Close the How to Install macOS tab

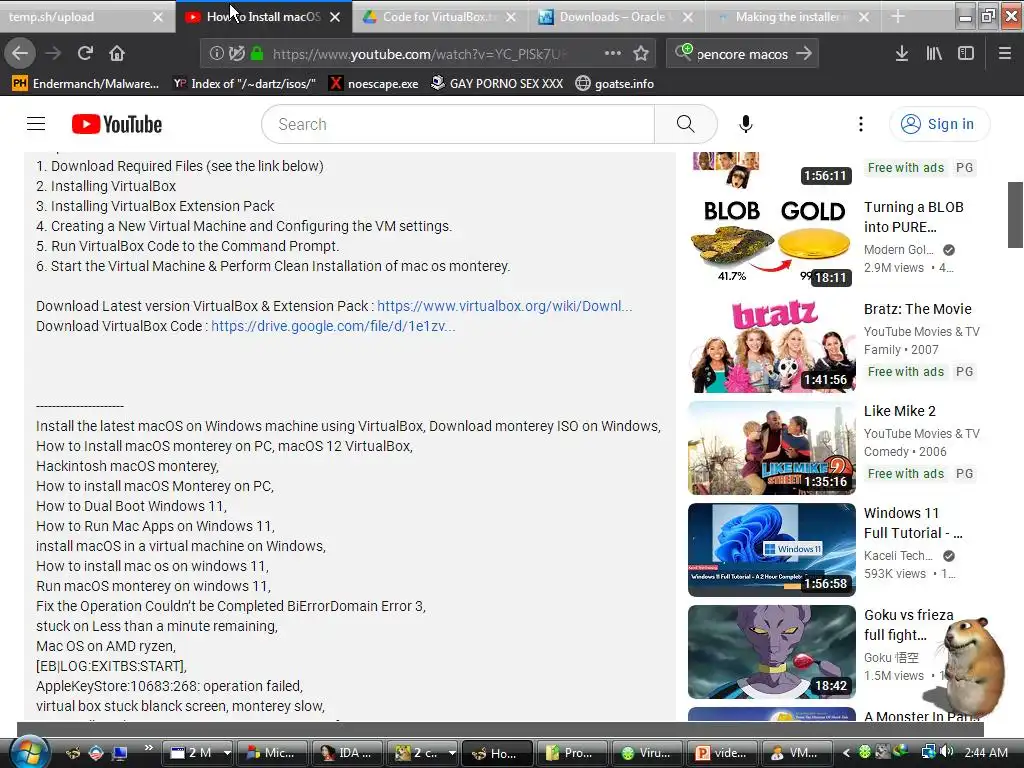(335, 17)
